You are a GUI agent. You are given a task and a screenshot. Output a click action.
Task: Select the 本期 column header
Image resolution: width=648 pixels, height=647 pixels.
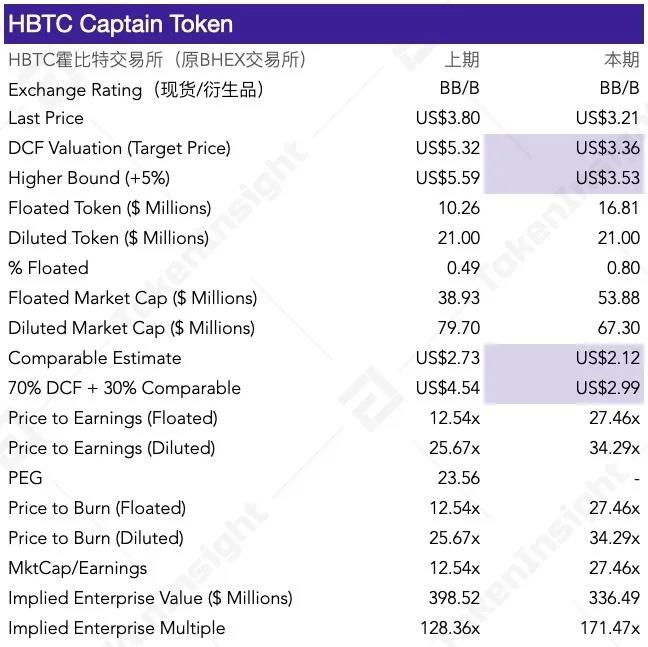pyautogui.click(x=621, y=59)
